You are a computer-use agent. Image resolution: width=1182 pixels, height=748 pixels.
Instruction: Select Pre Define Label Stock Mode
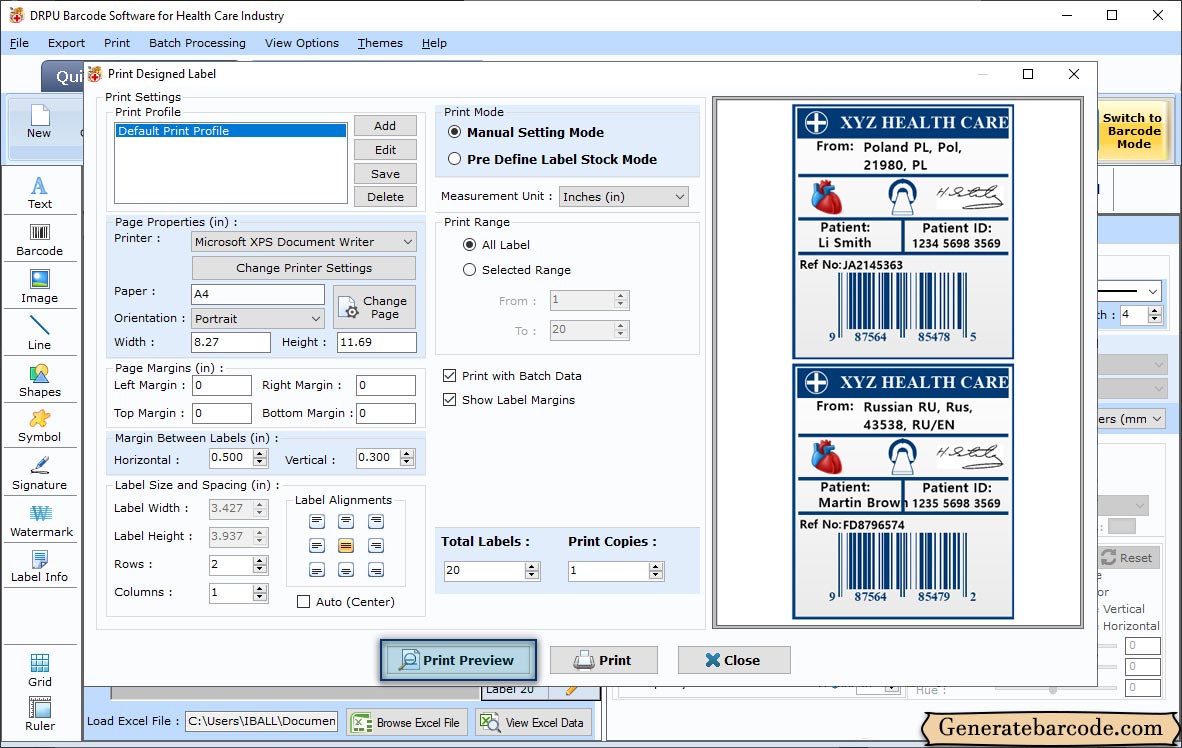455,159
